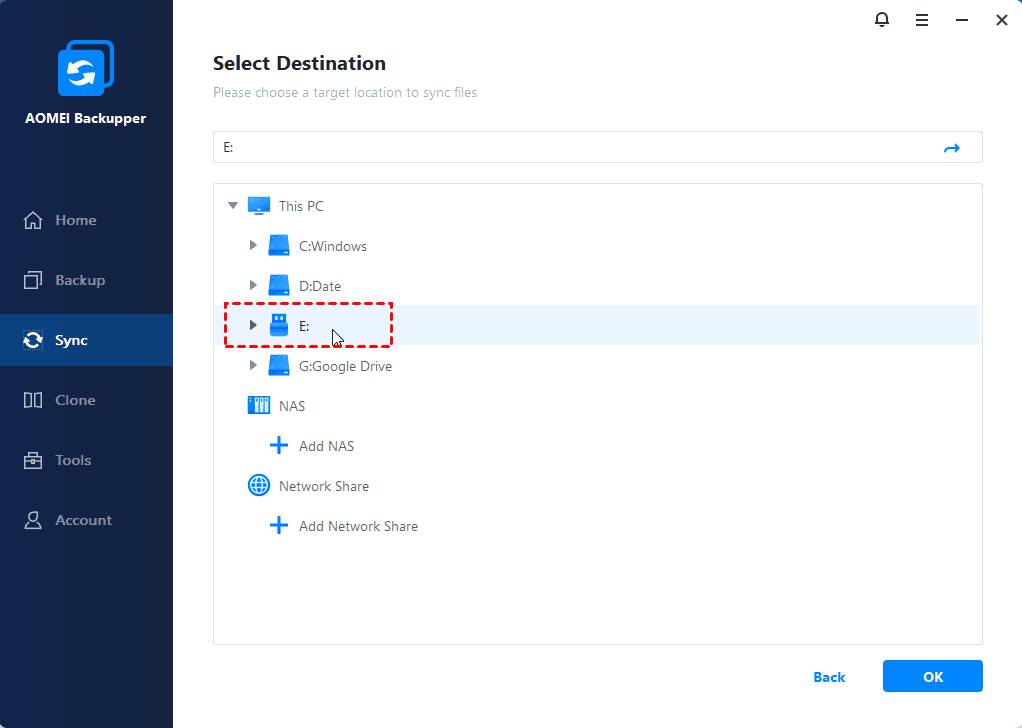The width and height of the screenshot is (1022, 728).
Task: Click the plus icon for Add Network Share
Action: coord(279,526)
